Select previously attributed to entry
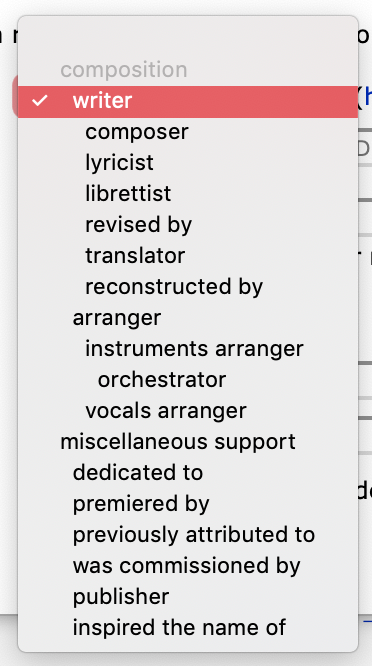The height and width of the screenshot is (666, 372). click(x=188, y=535)
